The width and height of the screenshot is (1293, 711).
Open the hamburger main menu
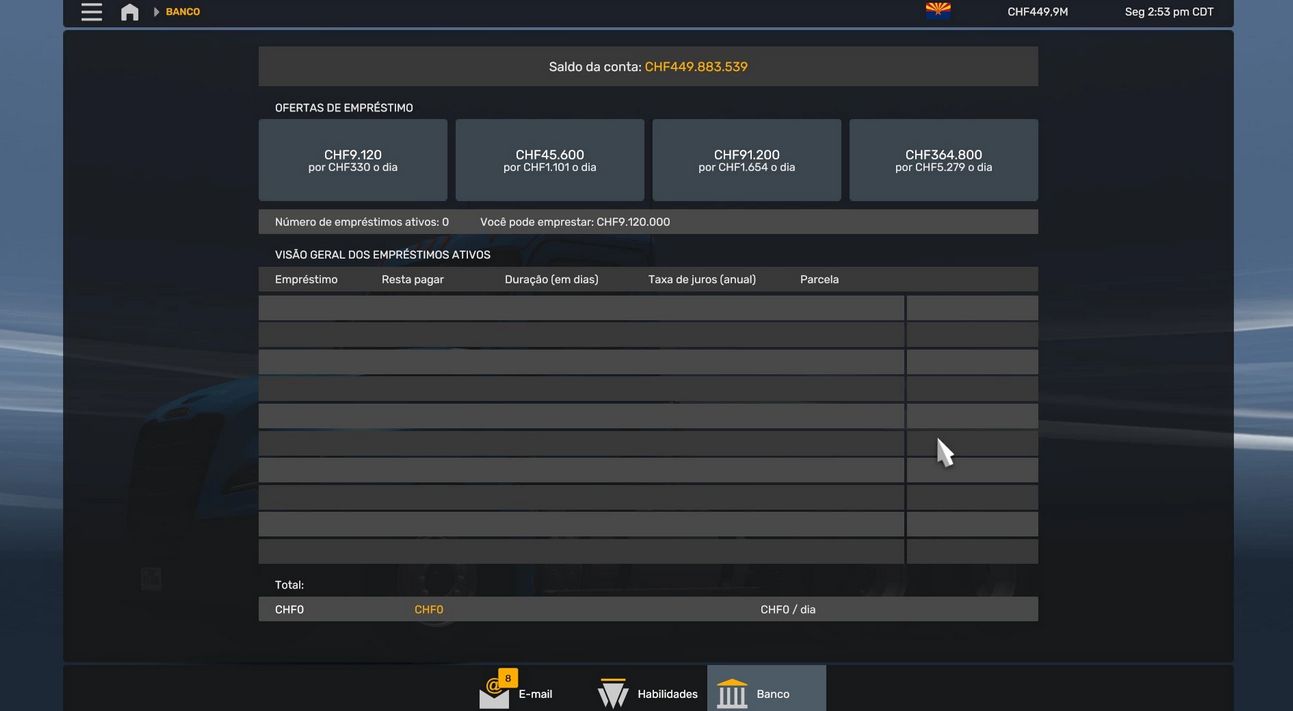[91, 12]
